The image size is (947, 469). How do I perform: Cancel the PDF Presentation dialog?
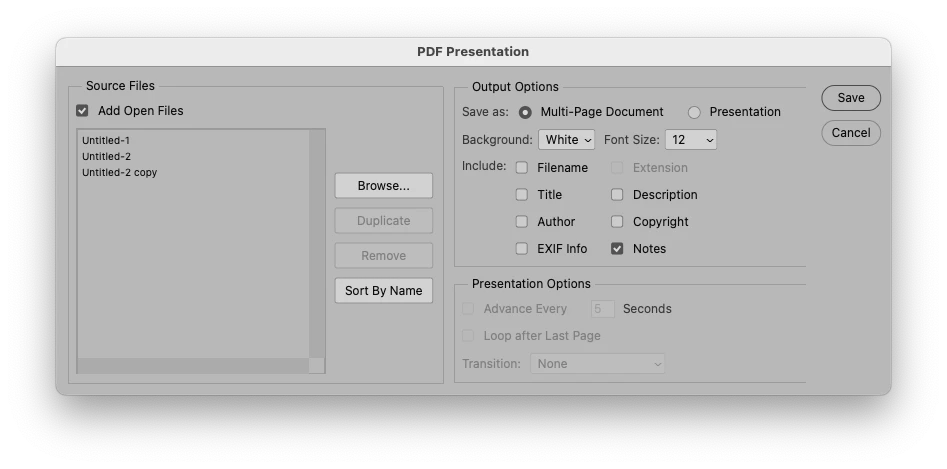(x=851, y=133)
